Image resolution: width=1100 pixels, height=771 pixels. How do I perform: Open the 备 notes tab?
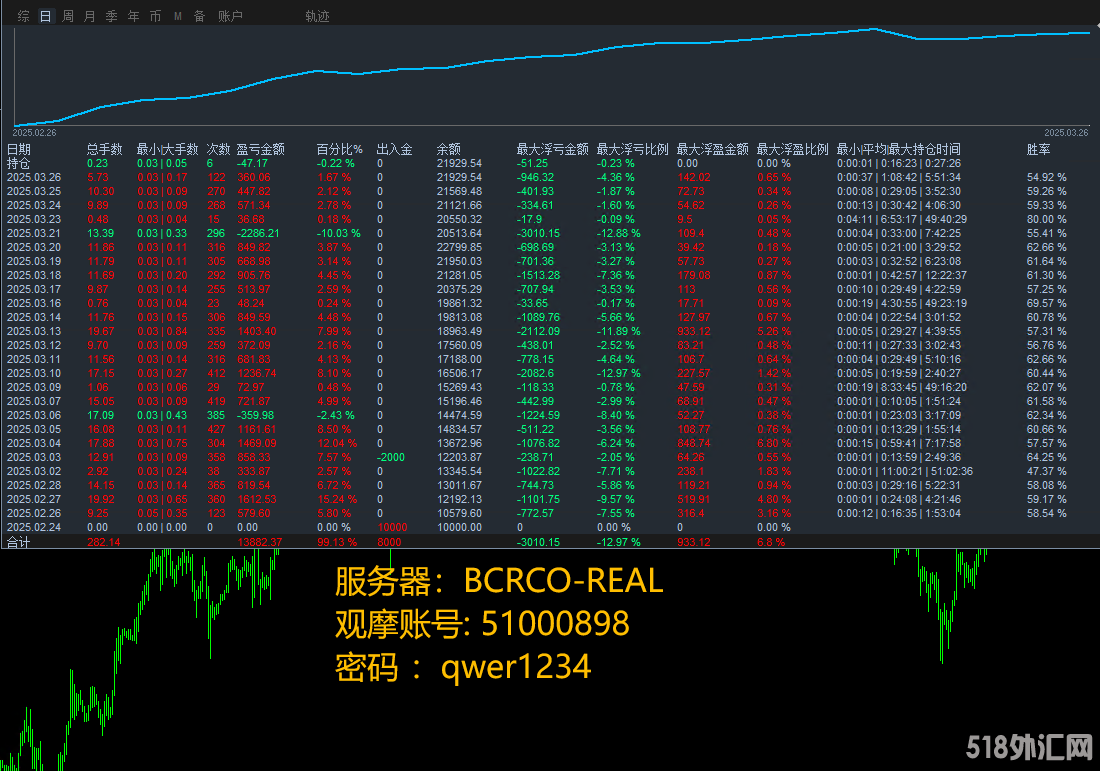tap(199, 16)
